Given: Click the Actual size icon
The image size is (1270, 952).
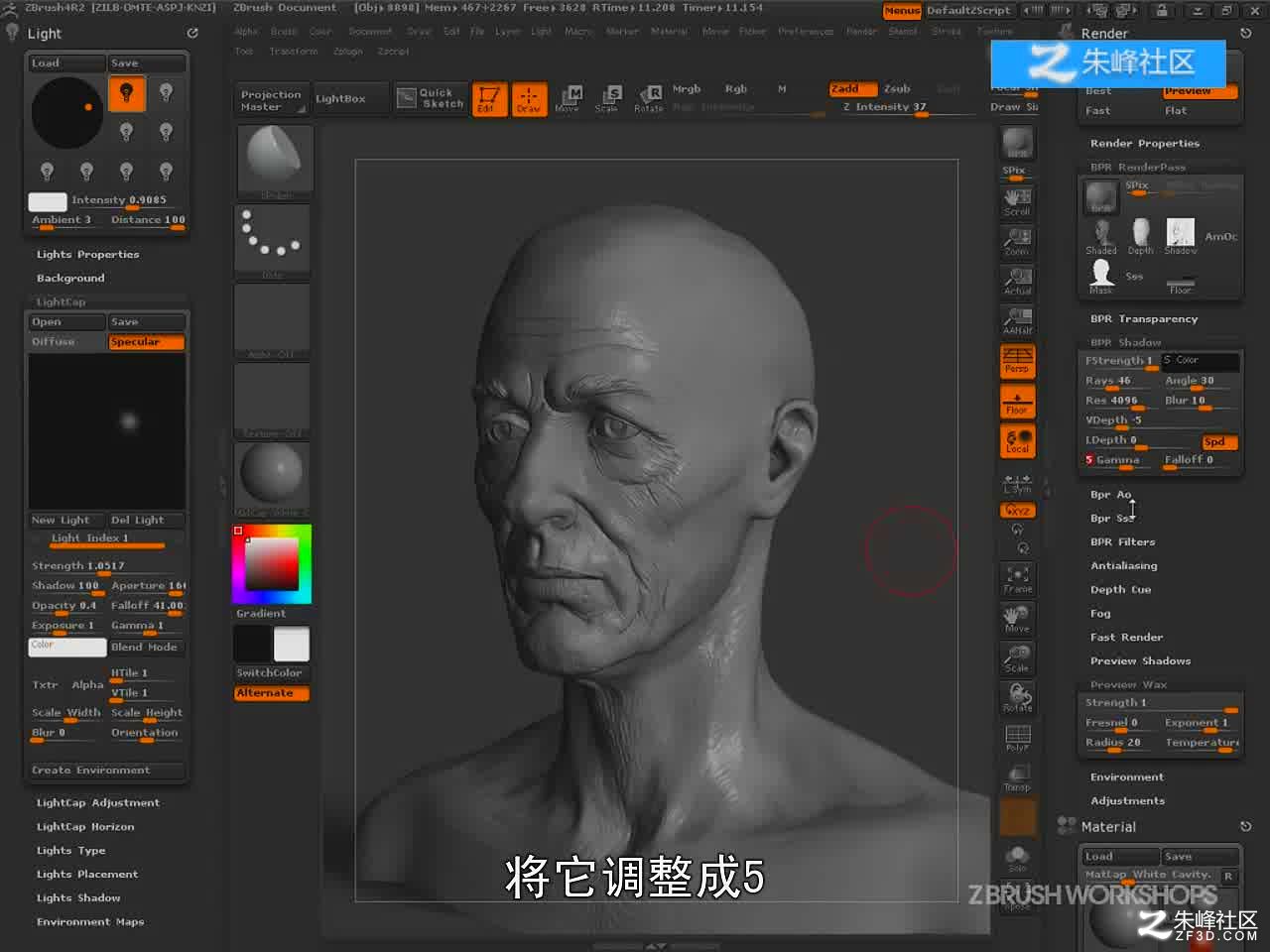Looking at the screenshot, I should tap(1017, 282).
